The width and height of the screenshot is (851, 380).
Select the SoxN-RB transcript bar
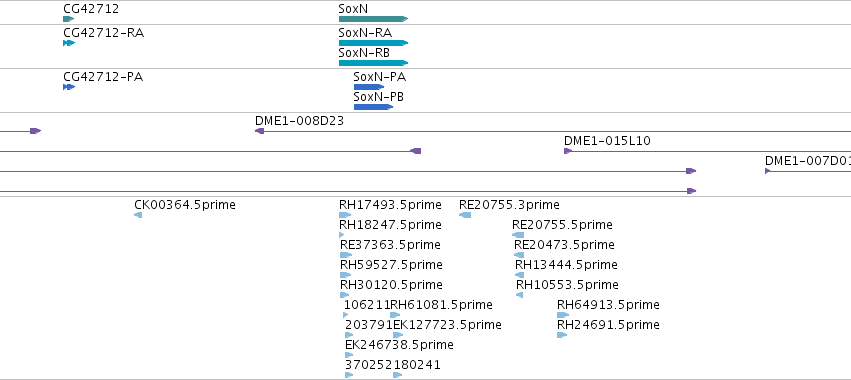point(373,63)
